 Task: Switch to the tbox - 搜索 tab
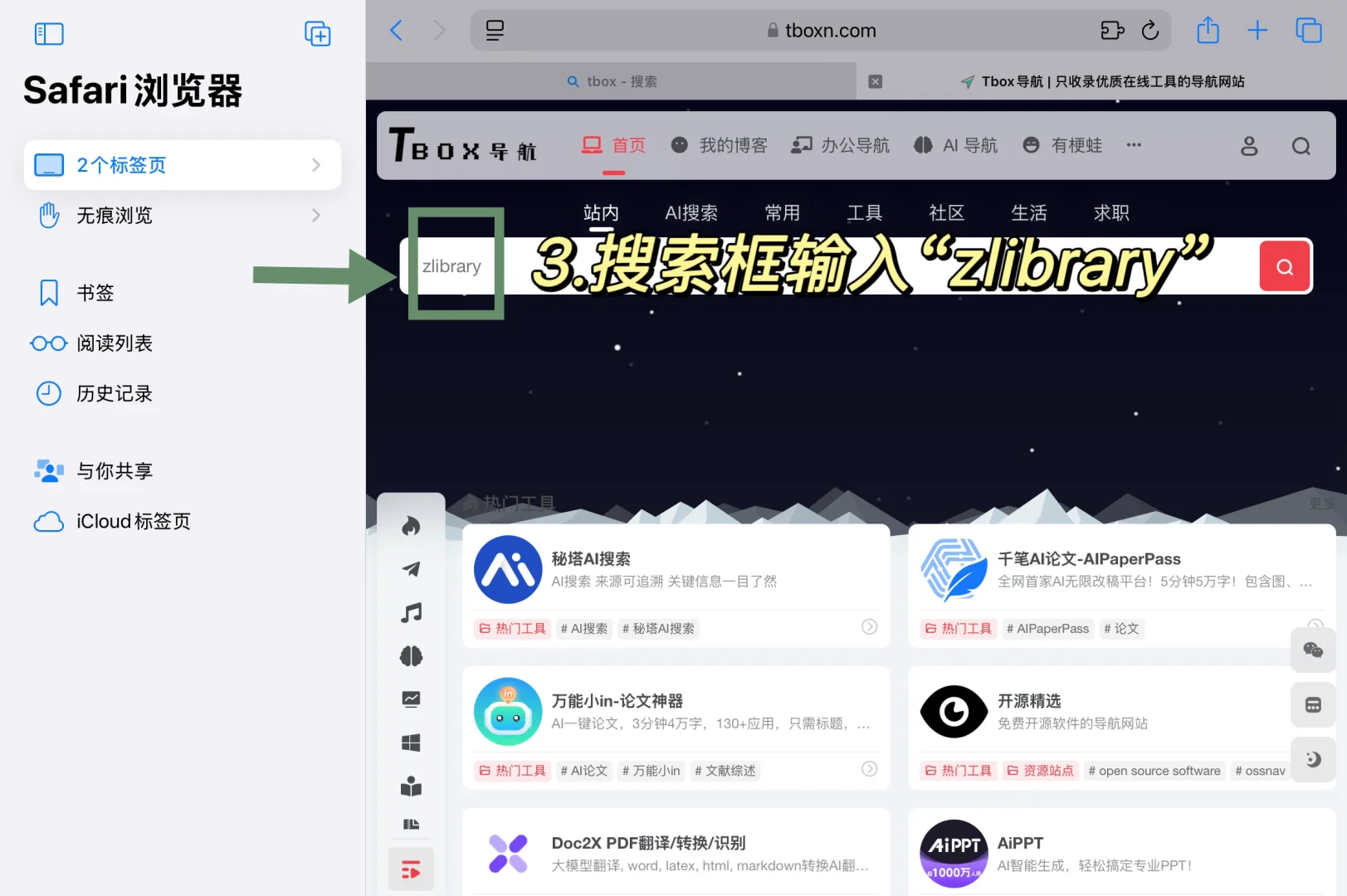(x=612, y=81)
